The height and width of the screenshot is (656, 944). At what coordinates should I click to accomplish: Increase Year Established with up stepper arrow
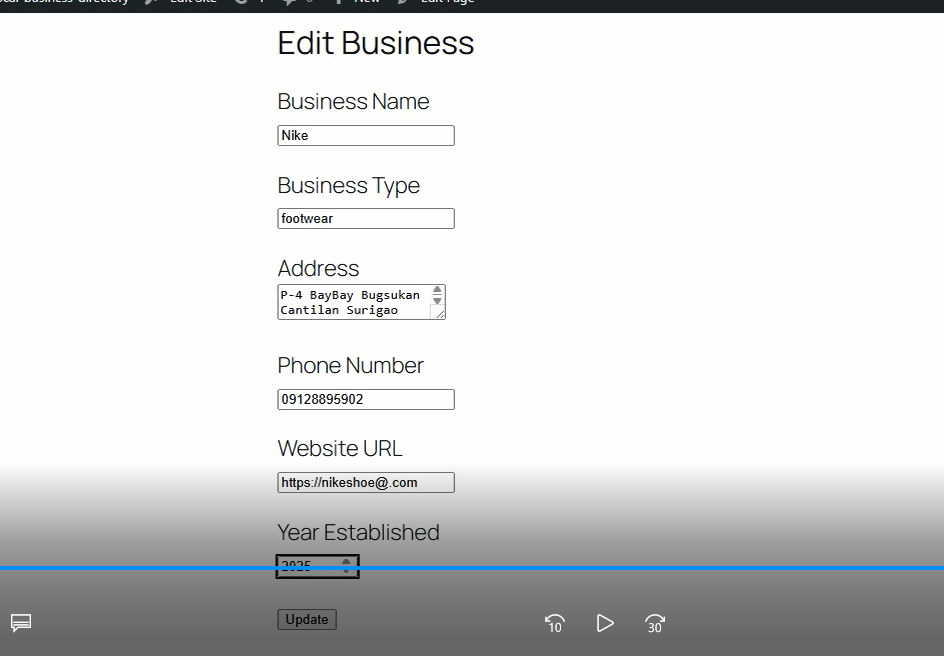[x=347, y=562]
